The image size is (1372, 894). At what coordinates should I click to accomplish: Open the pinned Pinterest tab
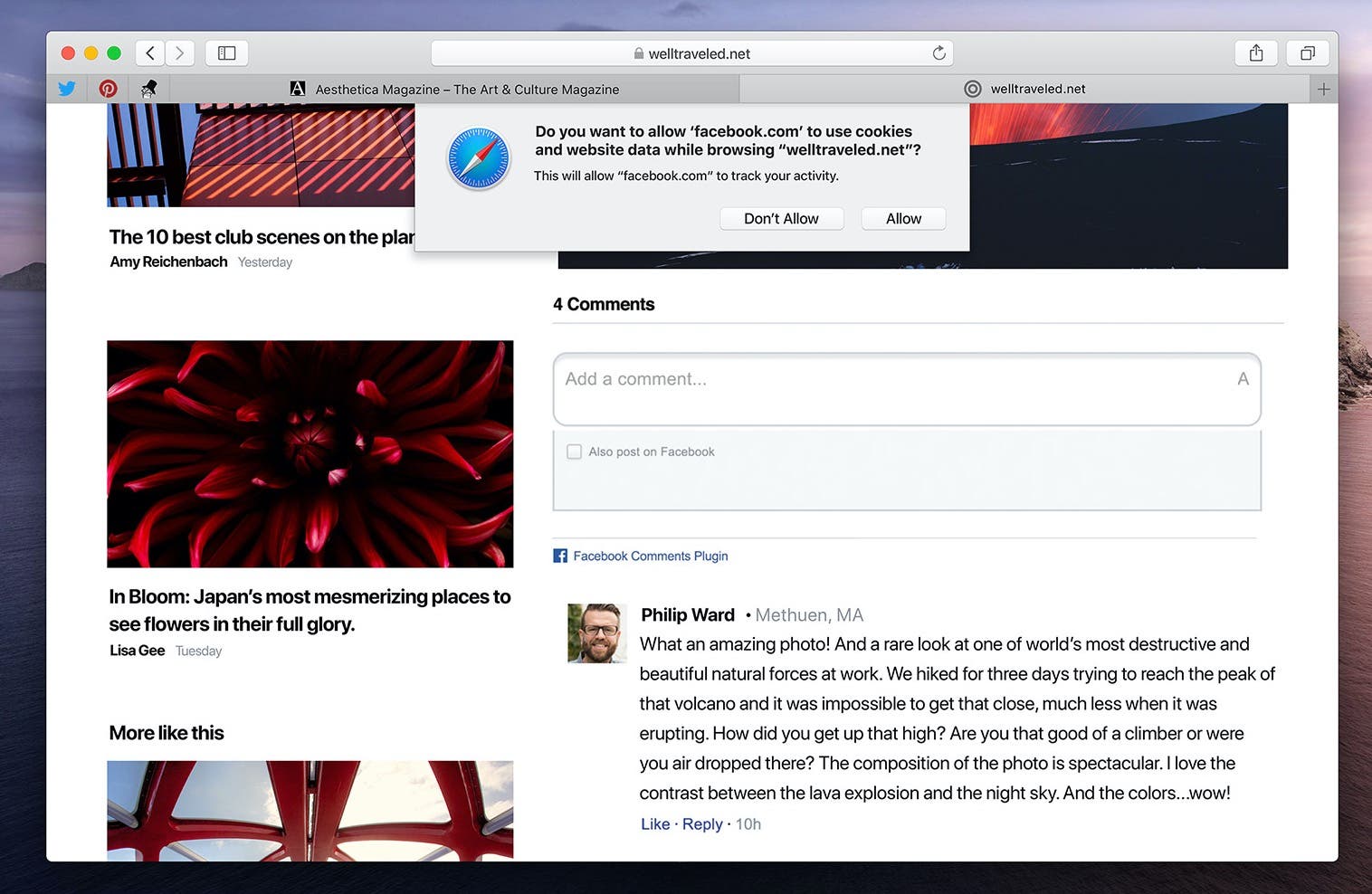108,89
